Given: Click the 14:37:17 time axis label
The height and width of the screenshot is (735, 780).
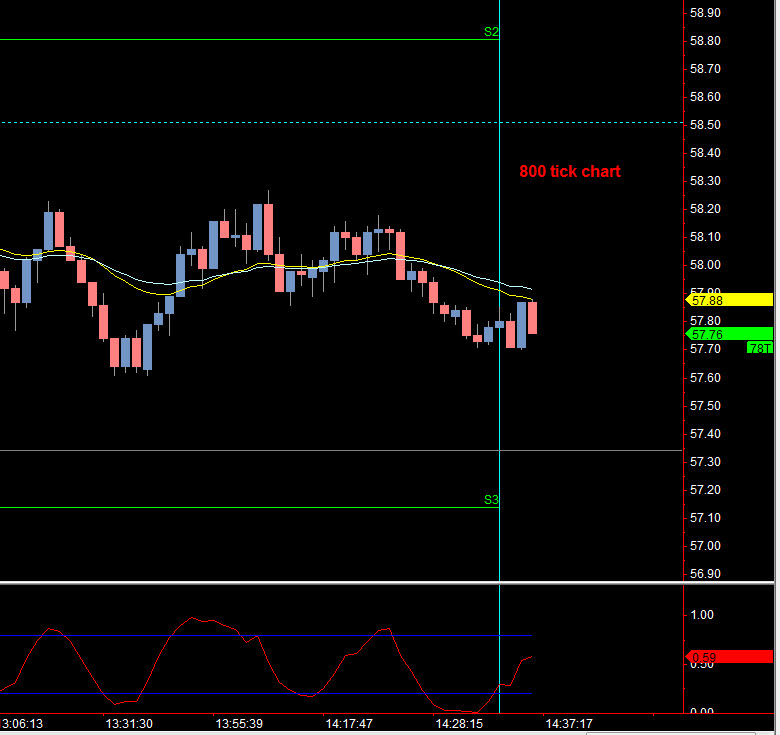Looking at the screenshot, I should point(569,724).
